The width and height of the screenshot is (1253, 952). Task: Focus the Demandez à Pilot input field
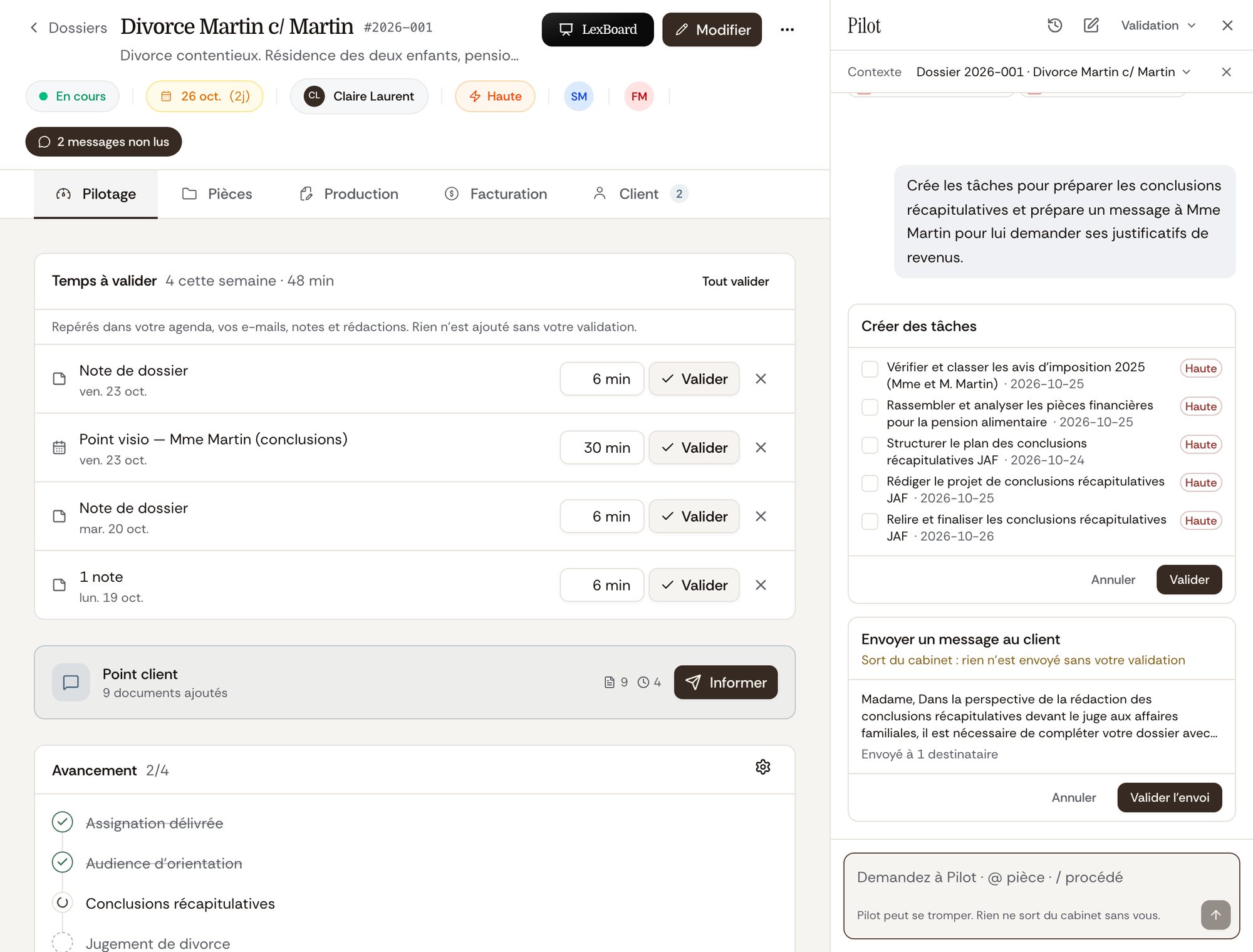click(x=1040, y=877)
